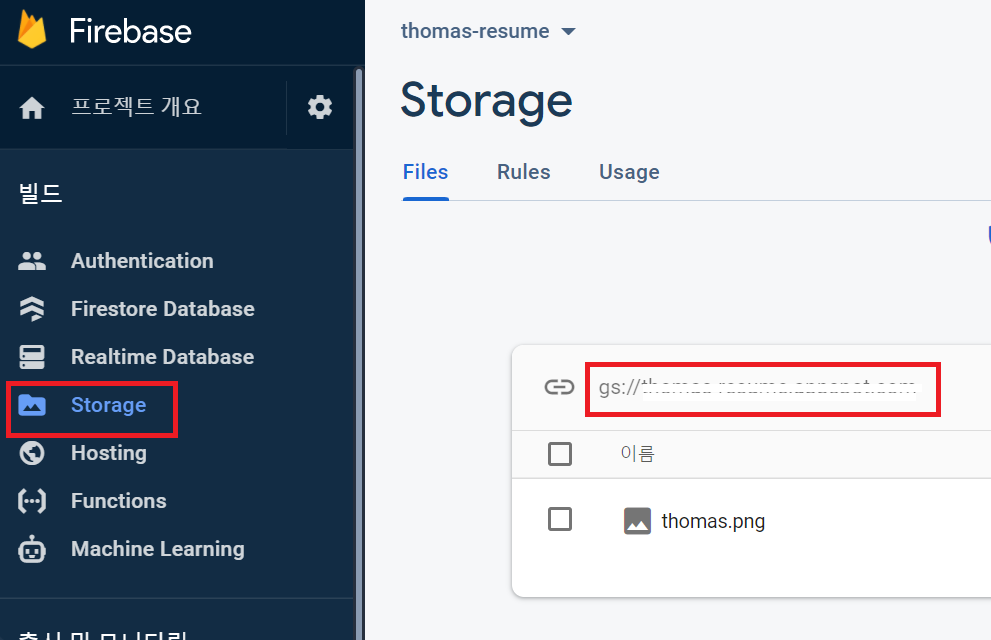Open the thomas-resume project dropdown
The height and width of the screenshot is (640, 991).
click(489, 31)
